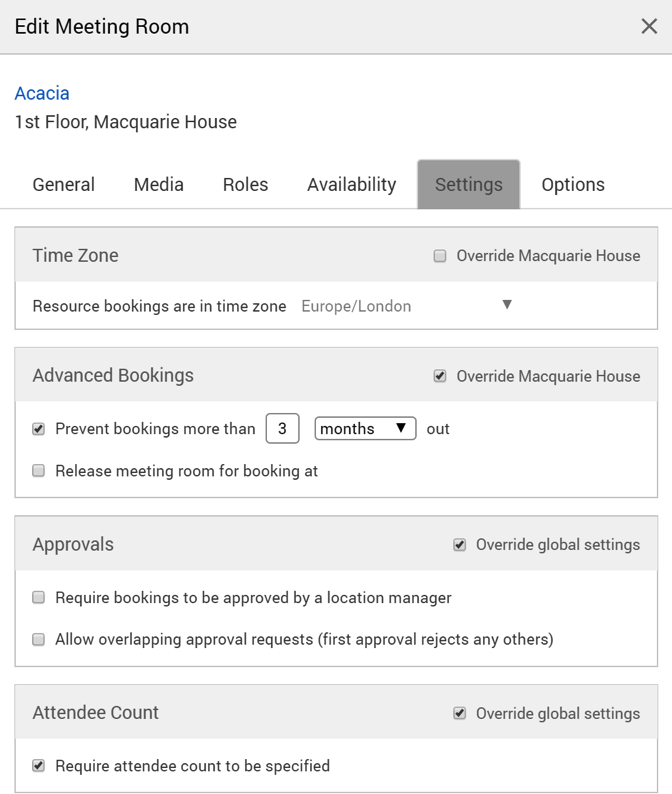Enable Time Zone override of Macquarie House
This screenshot has height=794, width=672.
click(440, 256)
